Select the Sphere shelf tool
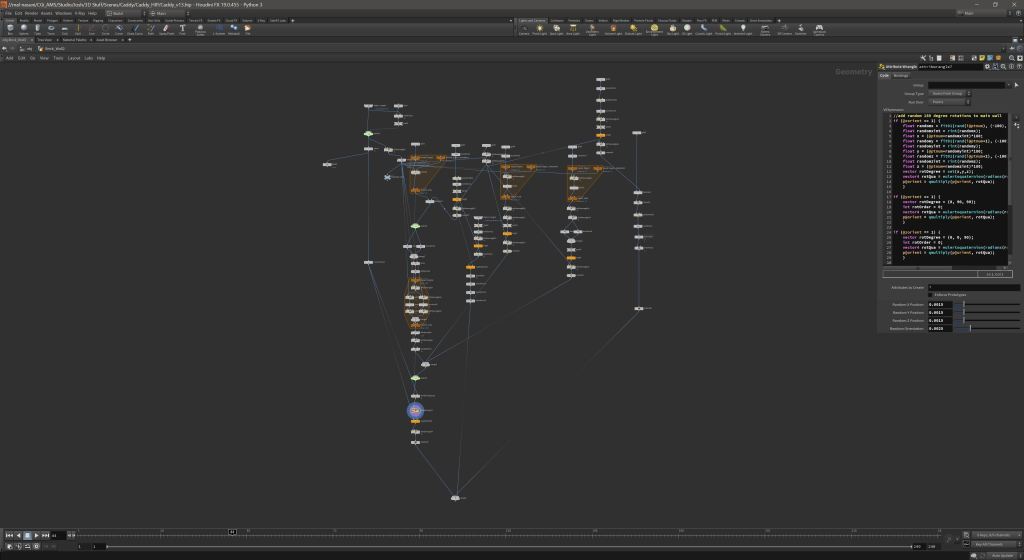The height and width of the screenshot is (560, 1024). point(24,29)
